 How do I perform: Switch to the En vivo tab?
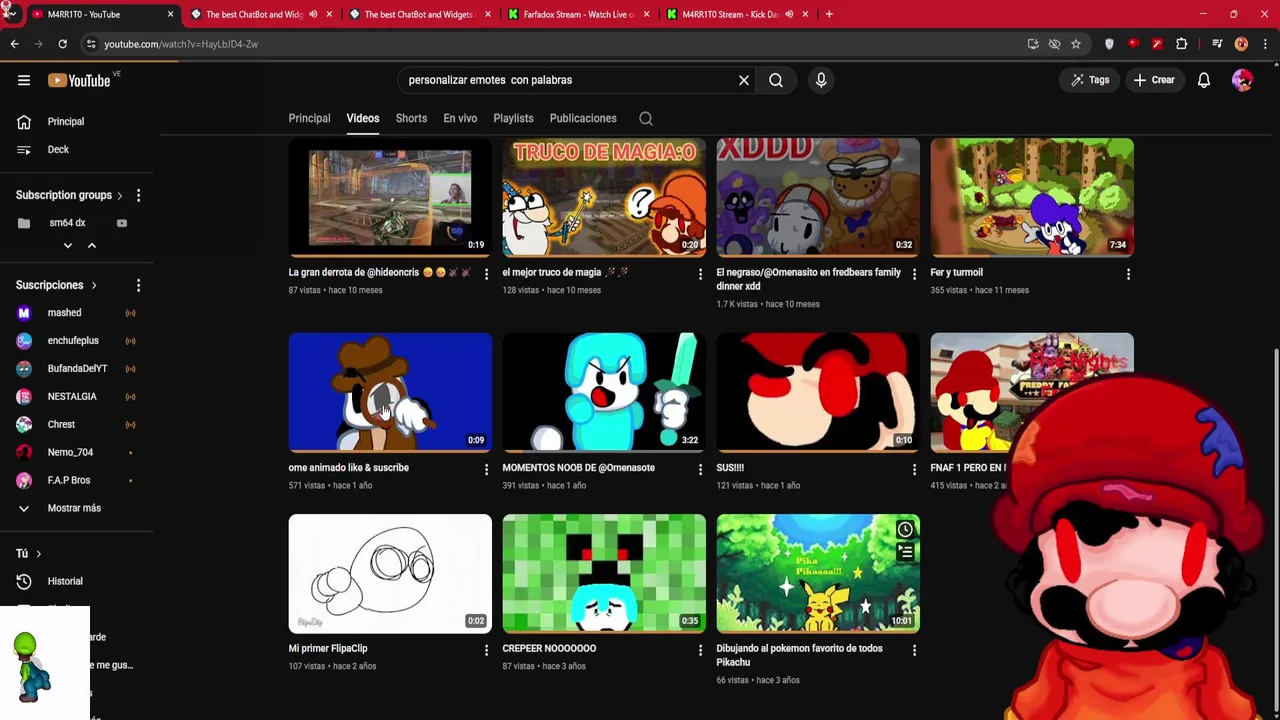coord(460,118)
